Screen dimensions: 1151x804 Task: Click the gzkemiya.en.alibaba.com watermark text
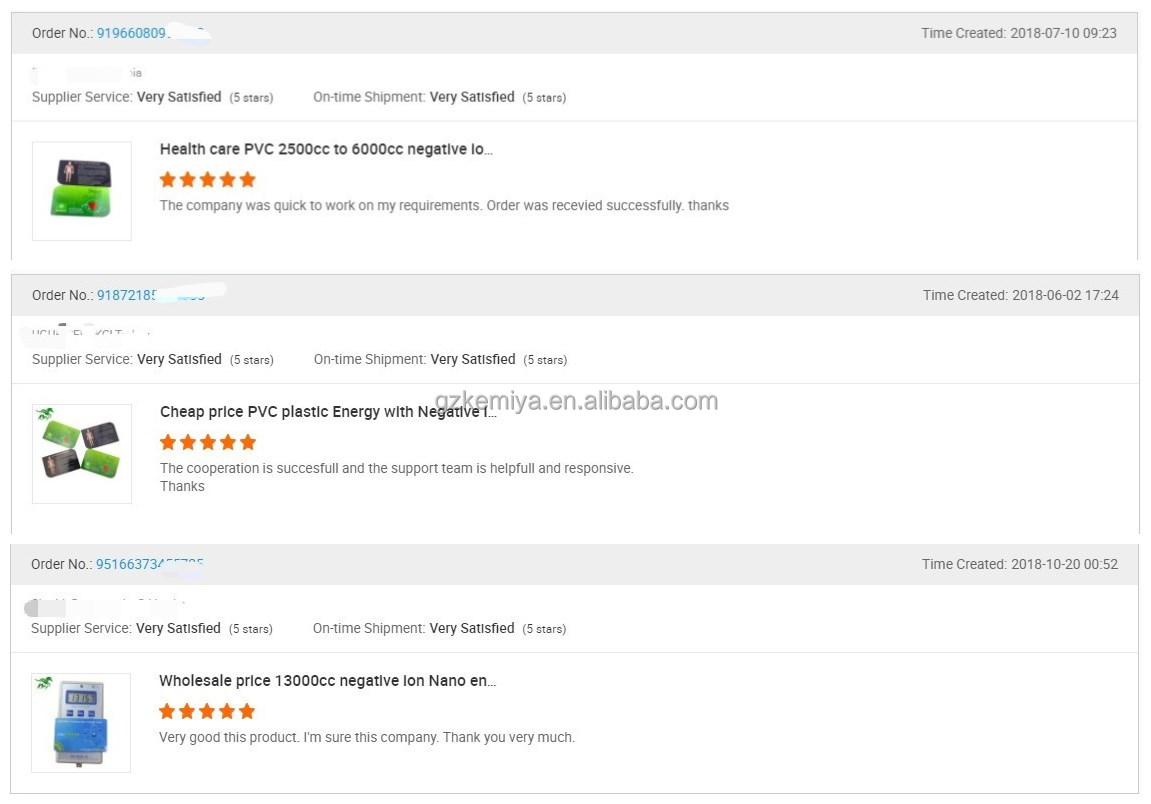tap(576, 401)
